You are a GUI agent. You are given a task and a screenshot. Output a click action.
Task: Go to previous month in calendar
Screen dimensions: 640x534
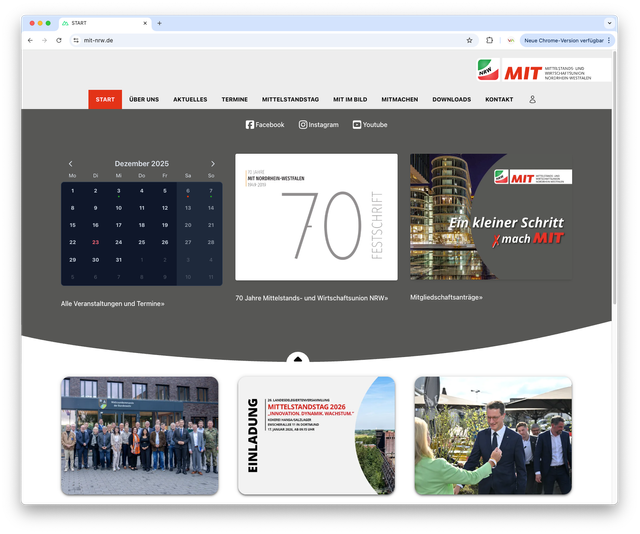point(70,163)
